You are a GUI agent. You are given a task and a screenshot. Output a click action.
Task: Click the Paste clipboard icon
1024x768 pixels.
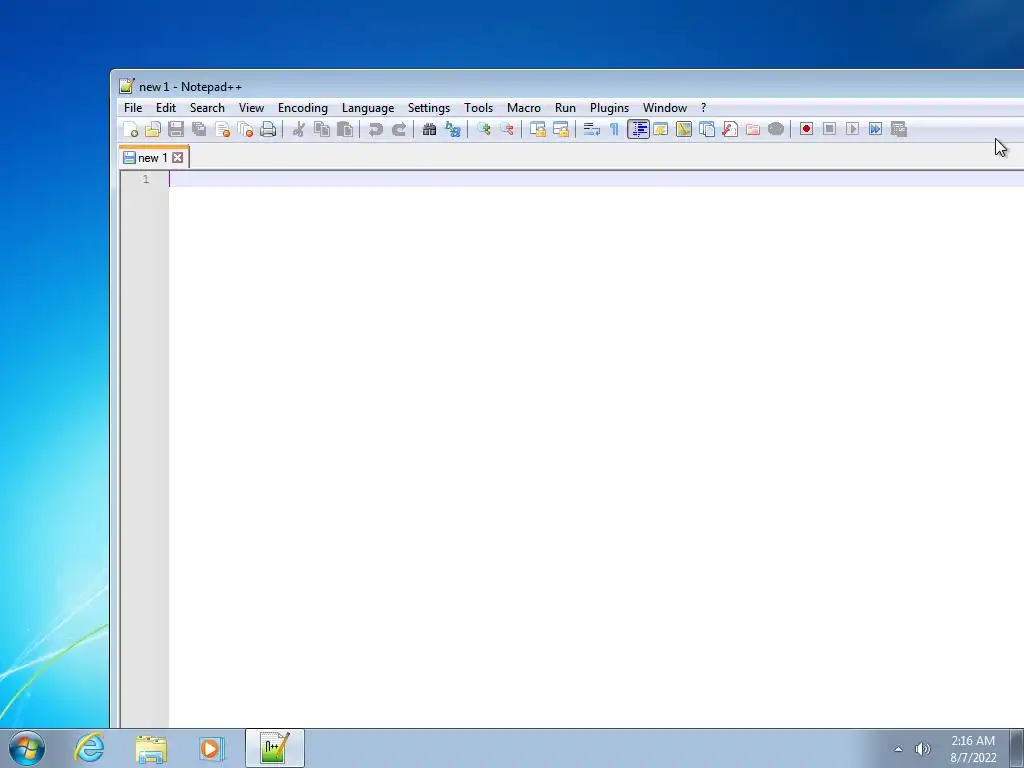point(345,129)
